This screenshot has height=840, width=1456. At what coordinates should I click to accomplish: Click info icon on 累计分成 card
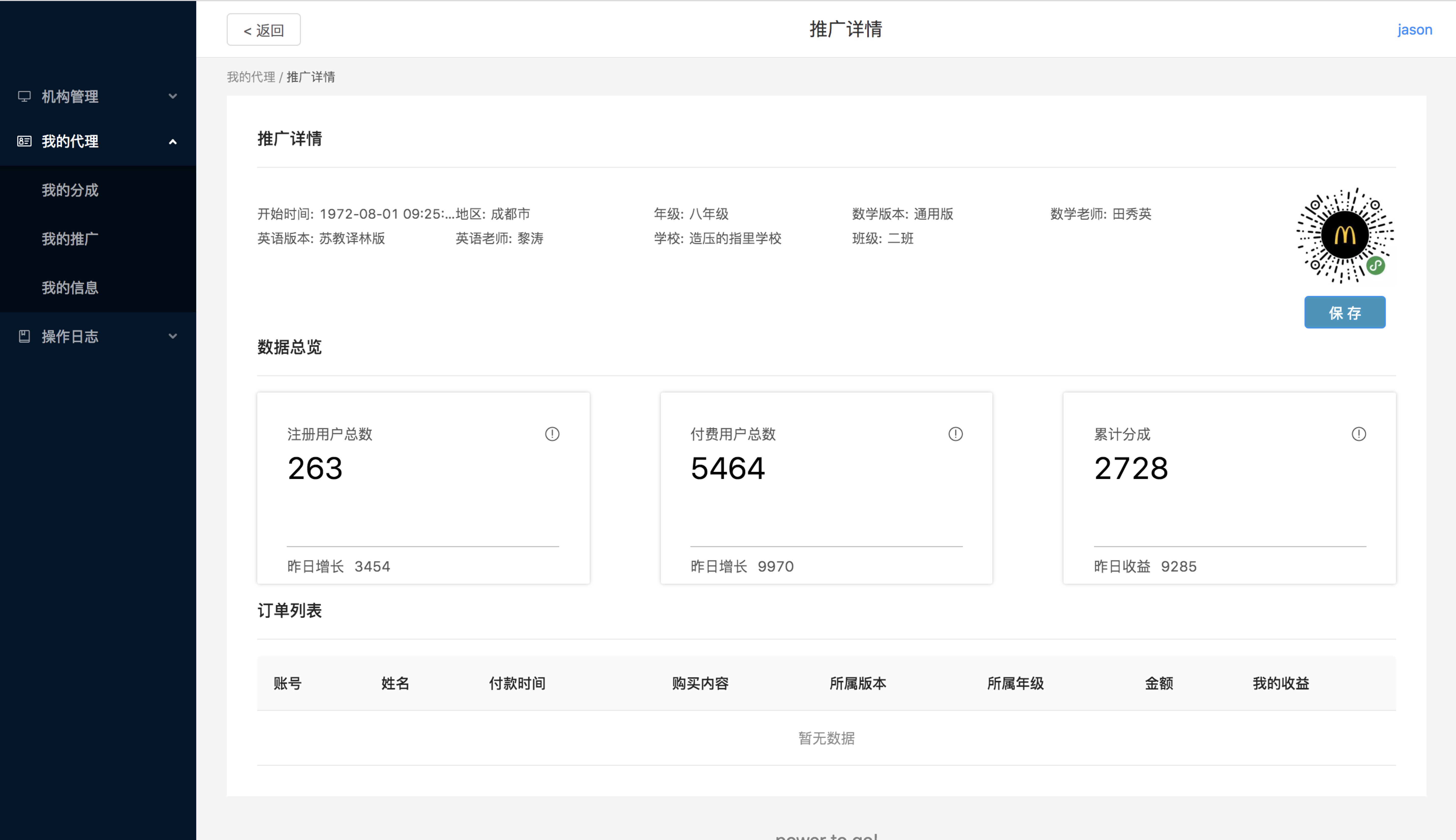[1359, 434]
